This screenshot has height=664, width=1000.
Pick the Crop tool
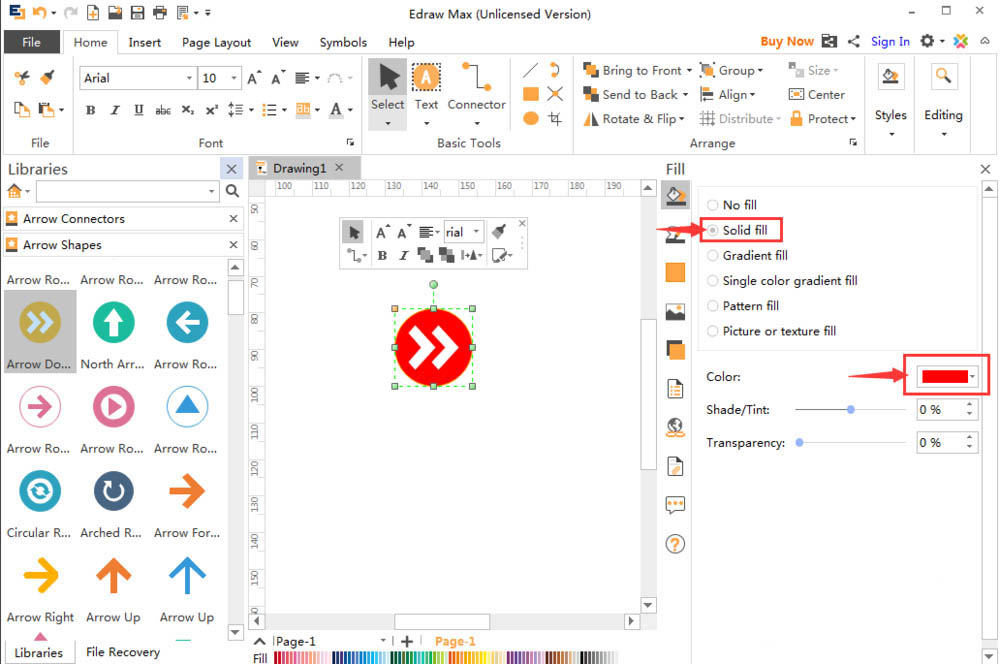pos(555,119)
